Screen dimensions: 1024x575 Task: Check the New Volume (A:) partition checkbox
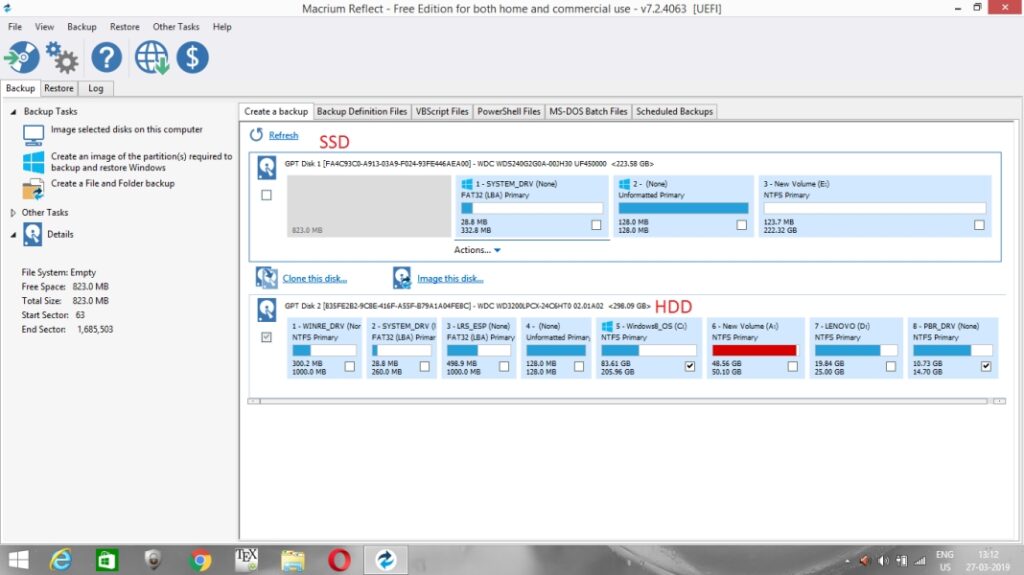(792, 367)
